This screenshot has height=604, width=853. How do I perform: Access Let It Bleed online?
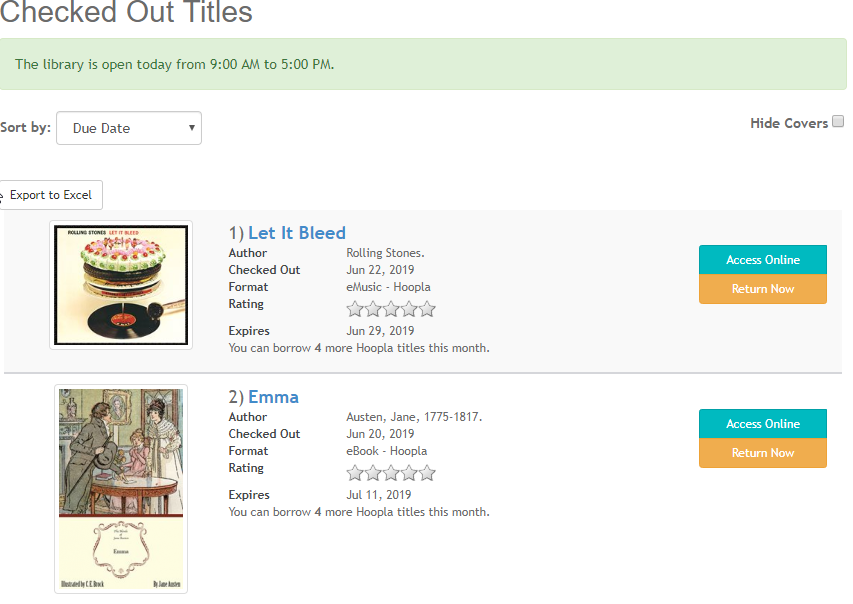point(763,260)
